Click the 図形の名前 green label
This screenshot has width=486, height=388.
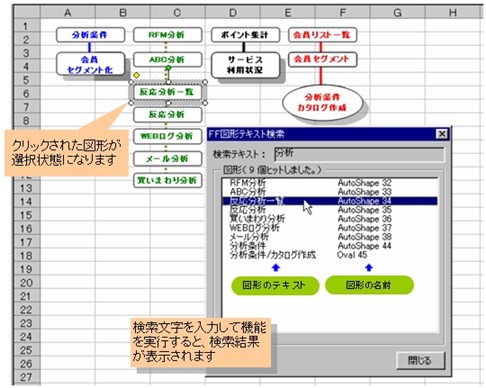(x=369, y=285)
